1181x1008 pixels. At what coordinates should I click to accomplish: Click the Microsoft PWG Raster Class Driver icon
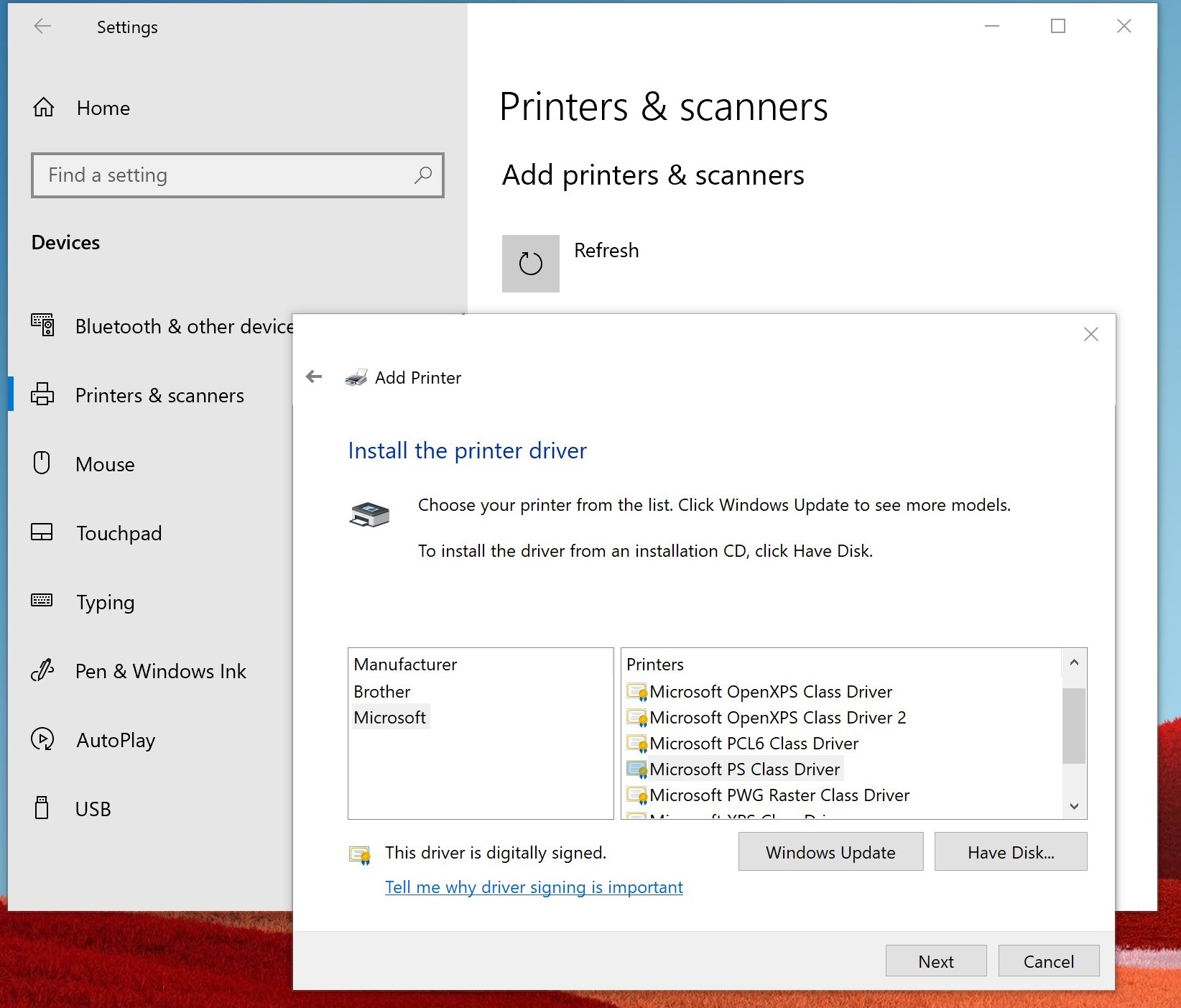tap(637, 795)
